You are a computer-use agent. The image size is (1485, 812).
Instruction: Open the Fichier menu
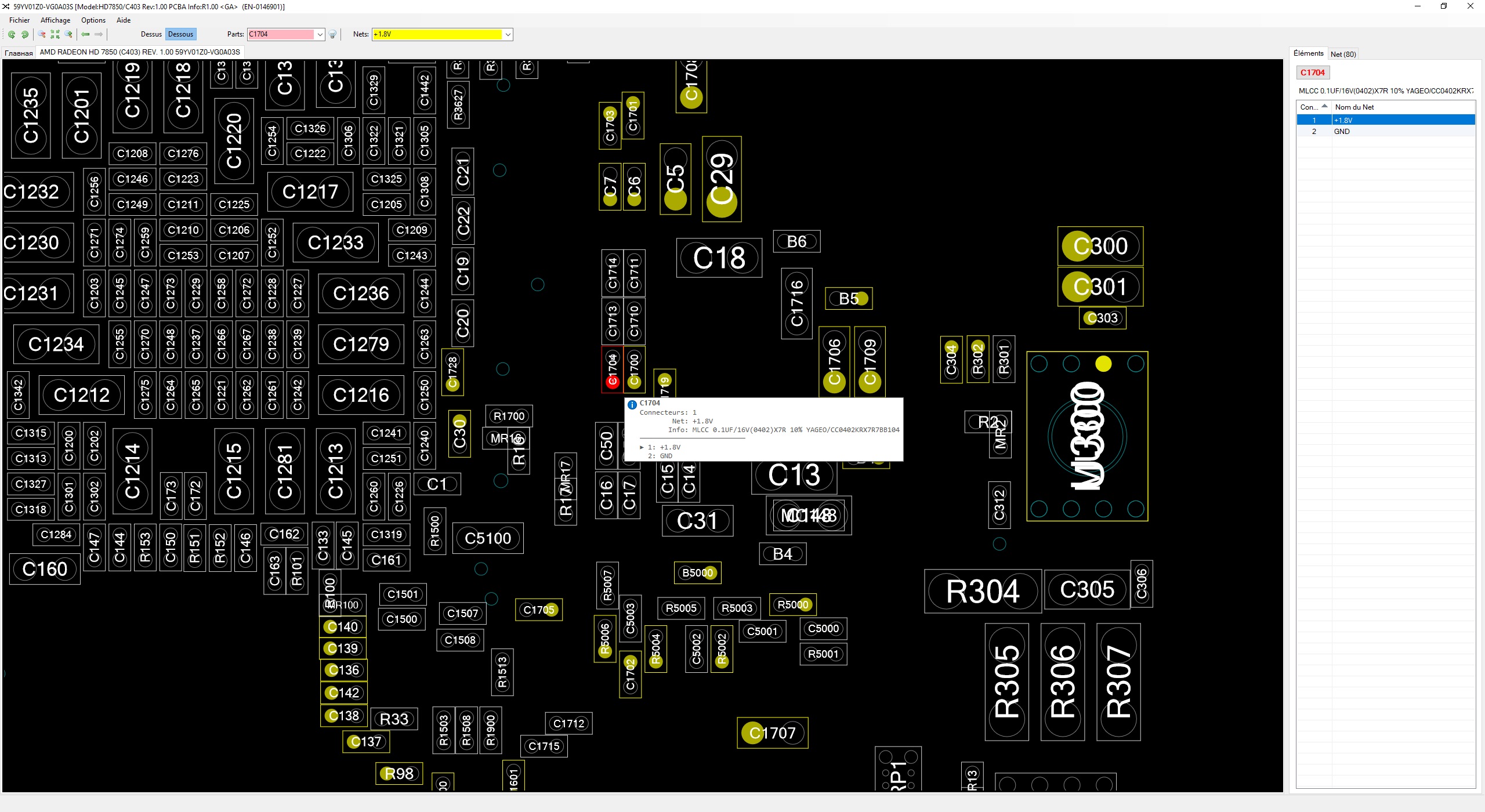[x=19, y=20]
